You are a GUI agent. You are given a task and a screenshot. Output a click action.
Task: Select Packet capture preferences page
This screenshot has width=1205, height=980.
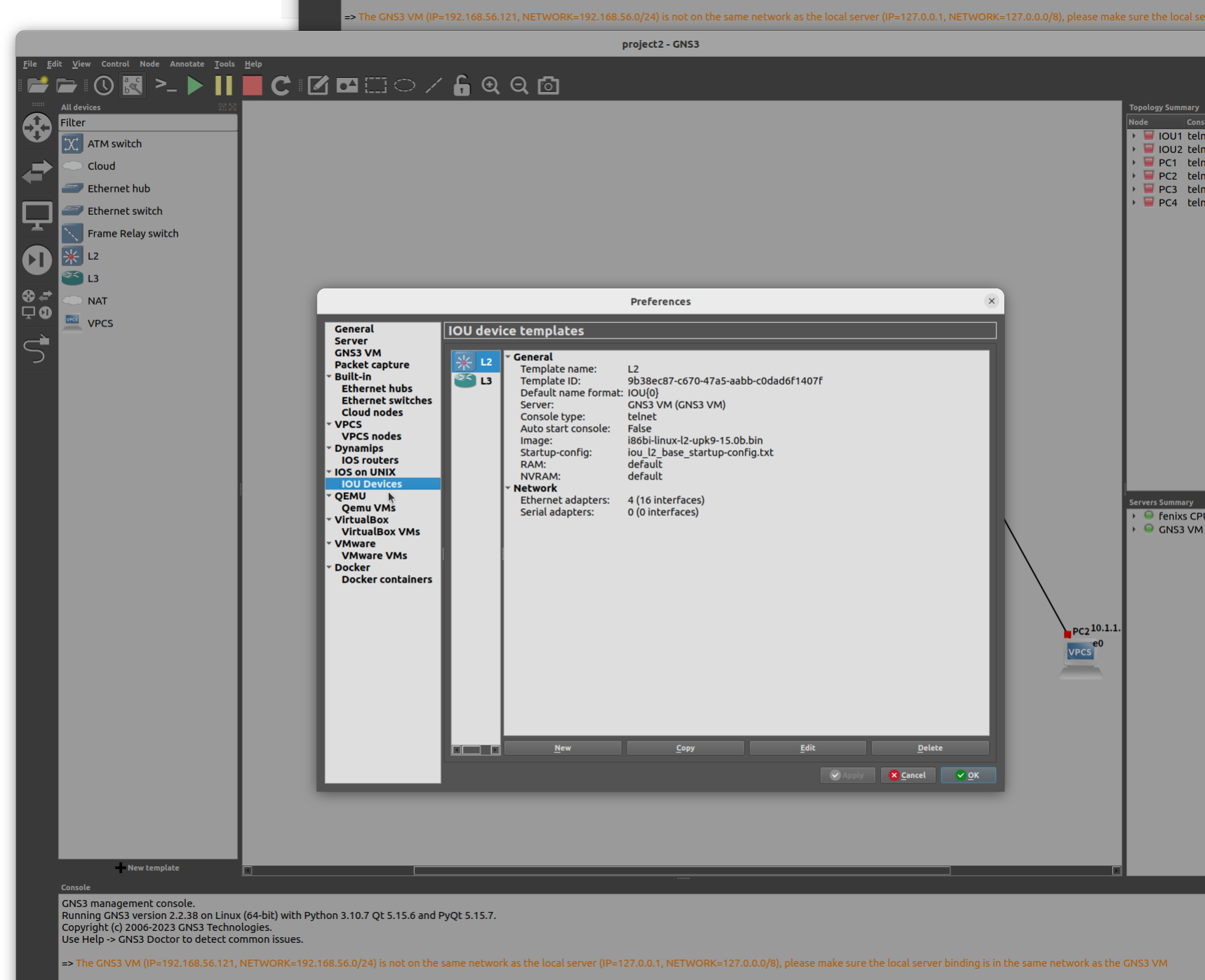tap(372, 365)
